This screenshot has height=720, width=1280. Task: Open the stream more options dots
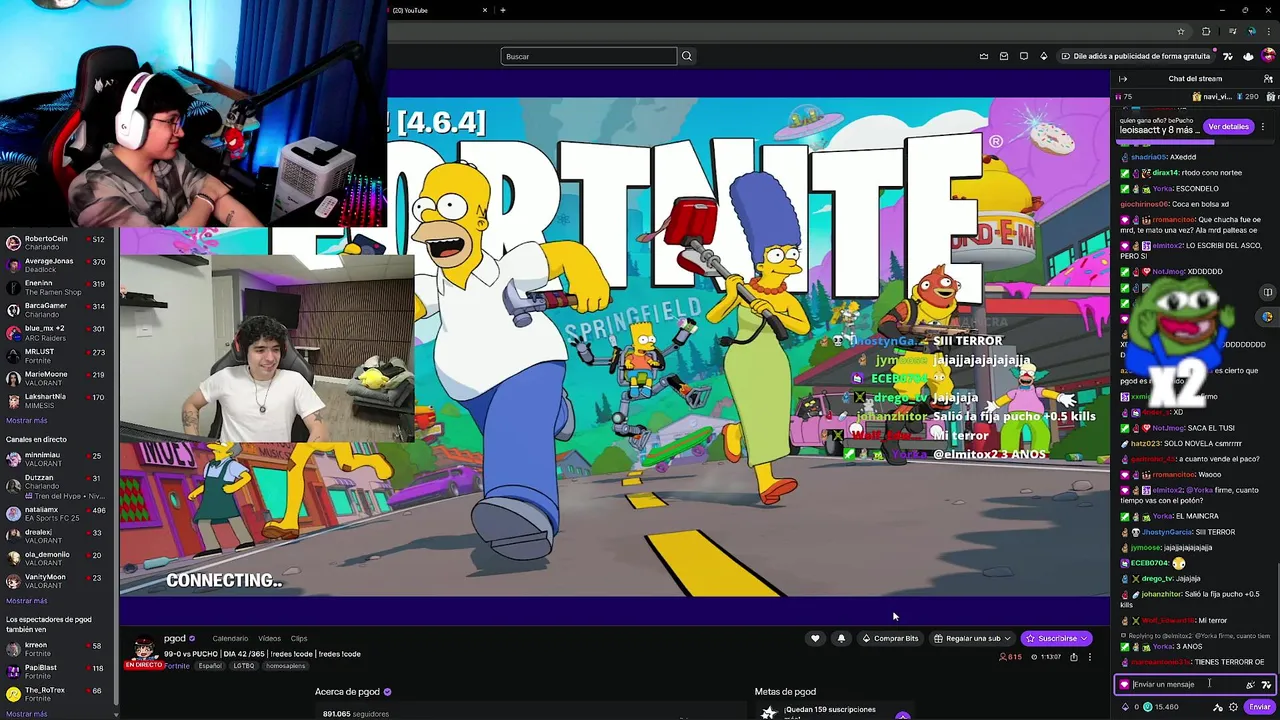(x=1090, y=657)
